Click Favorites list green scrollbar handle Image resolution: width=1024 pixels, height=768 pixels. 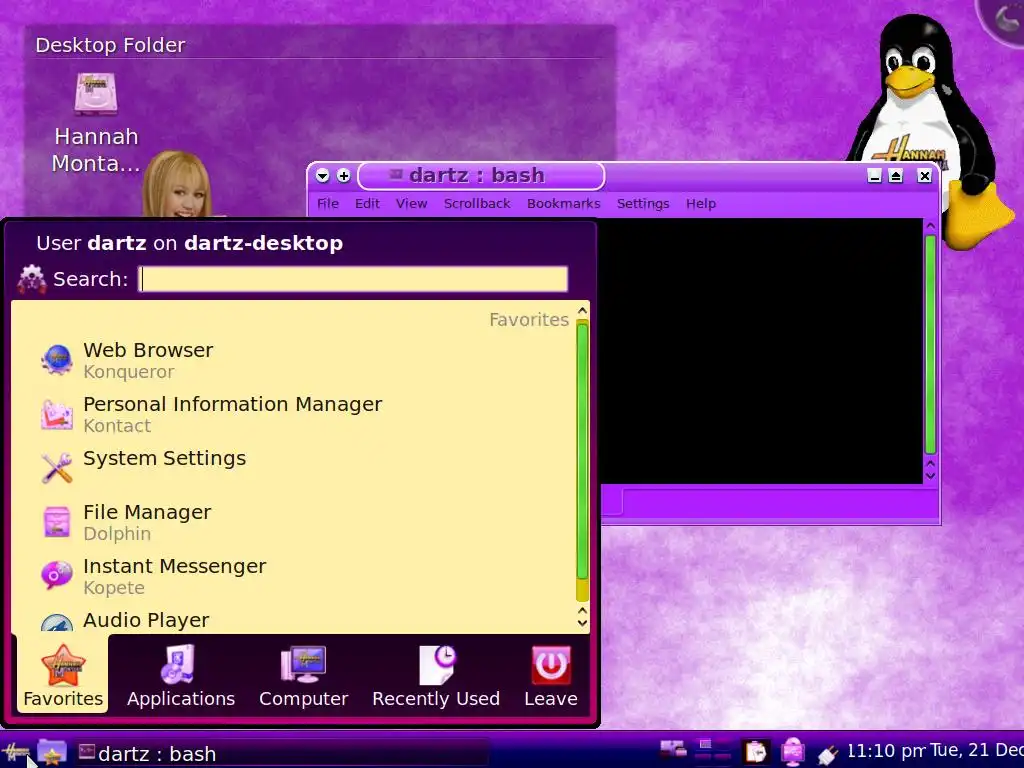click(x=583, y=452)
